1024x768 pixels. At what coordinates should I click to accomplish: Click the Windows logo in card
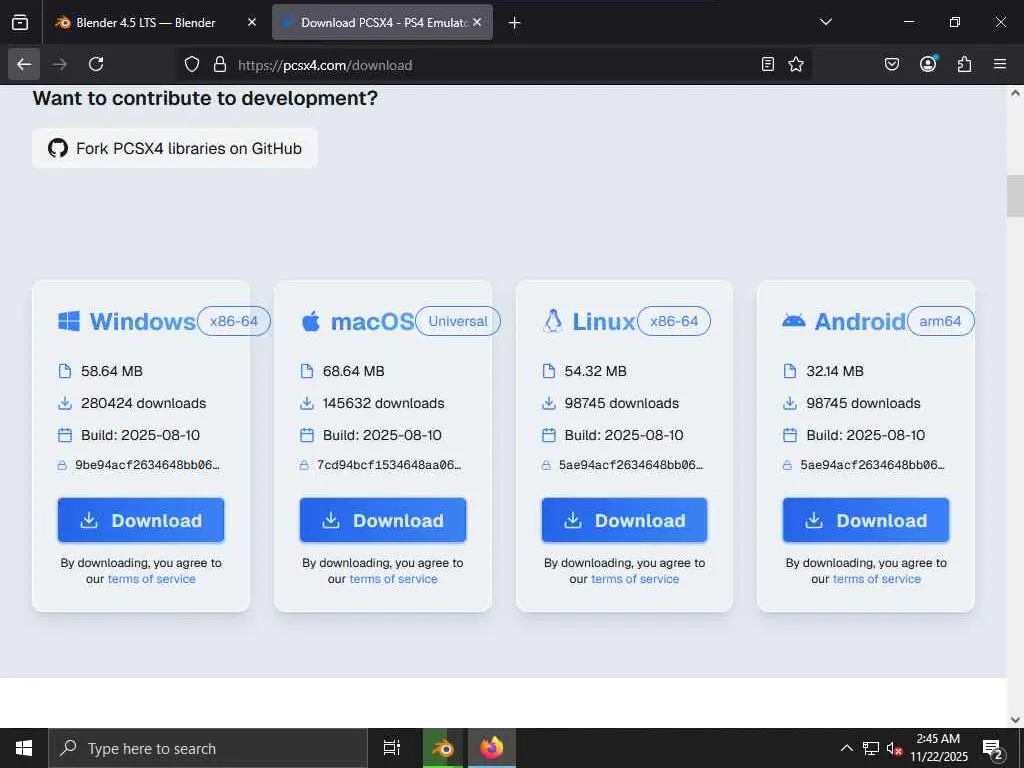[x=69, y=321]
